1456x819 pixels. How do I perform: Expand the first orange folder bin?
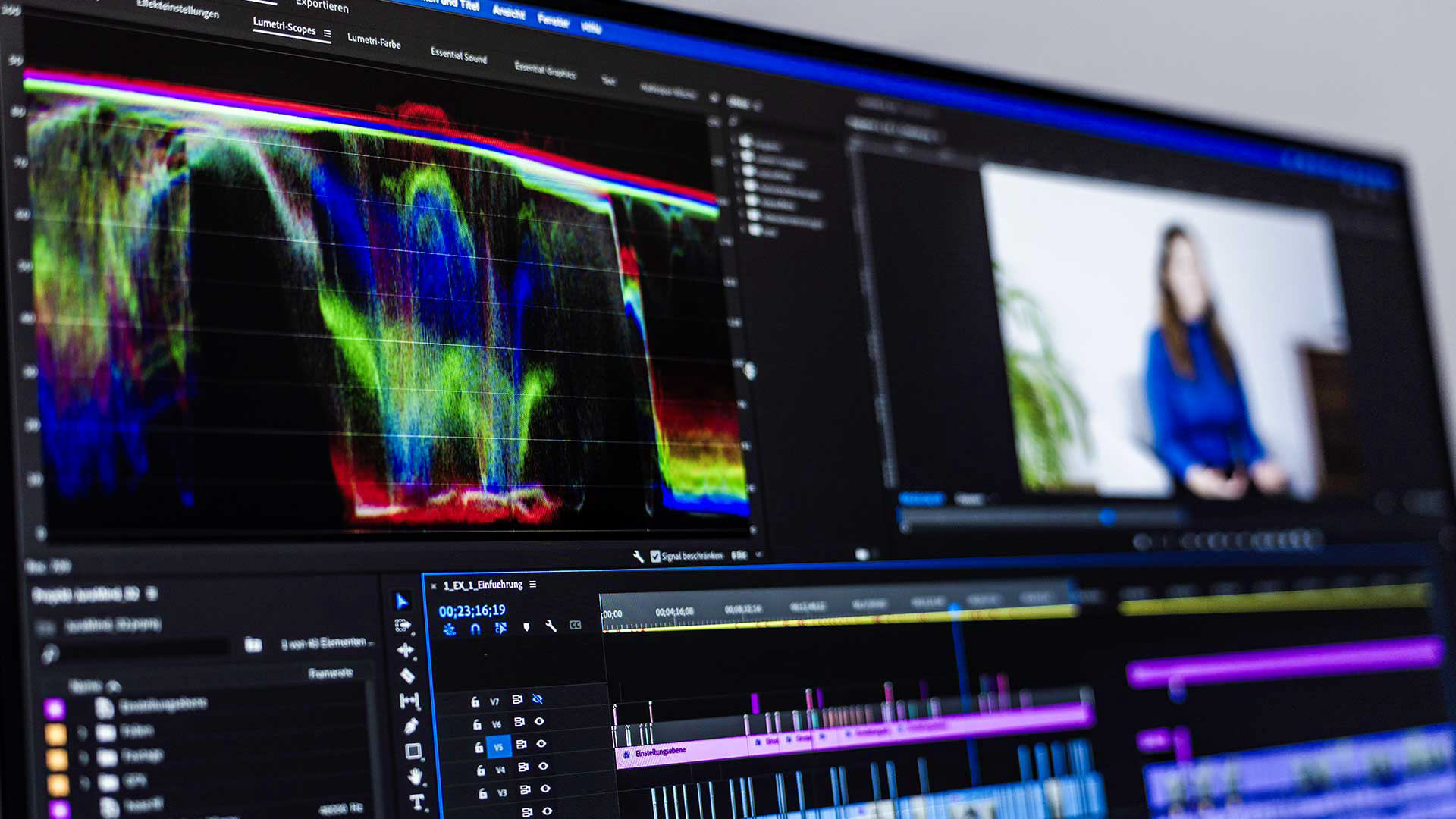click(81, 733)
